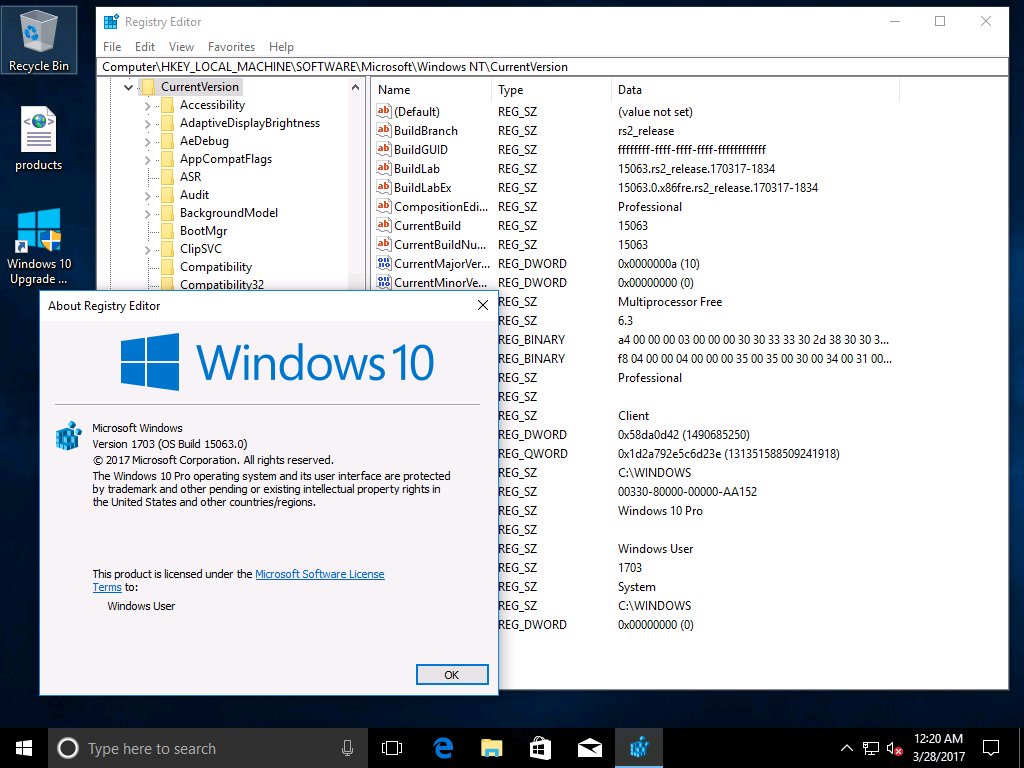Sort by the Data column header

(x=756, y=90)
